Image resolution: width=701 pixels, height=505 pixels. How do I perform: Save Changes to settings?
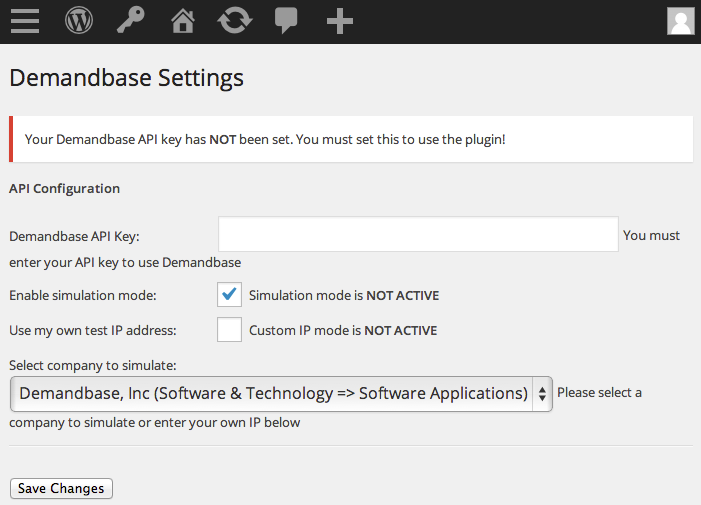(61, 488)
